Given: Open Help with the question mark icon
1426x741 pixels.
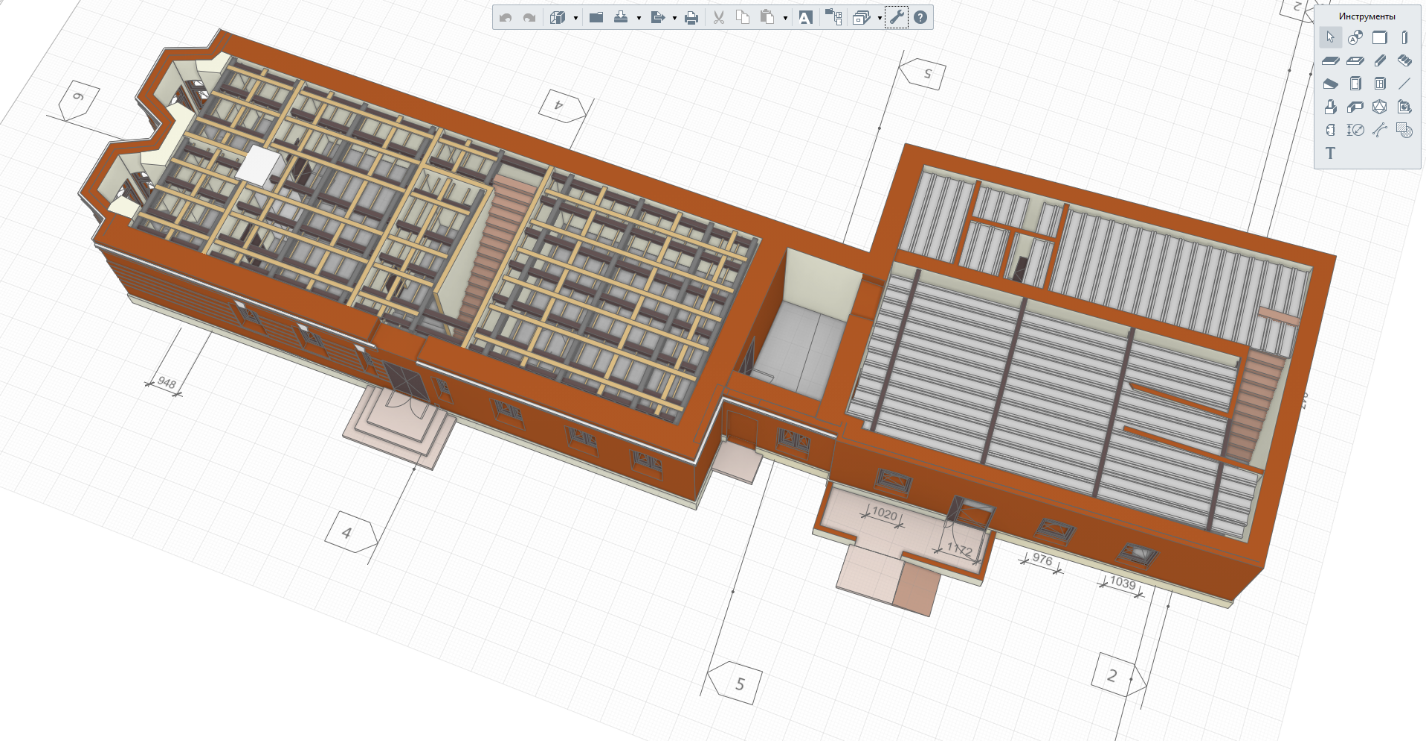Looking at the screenshot, I should (920, 17).
